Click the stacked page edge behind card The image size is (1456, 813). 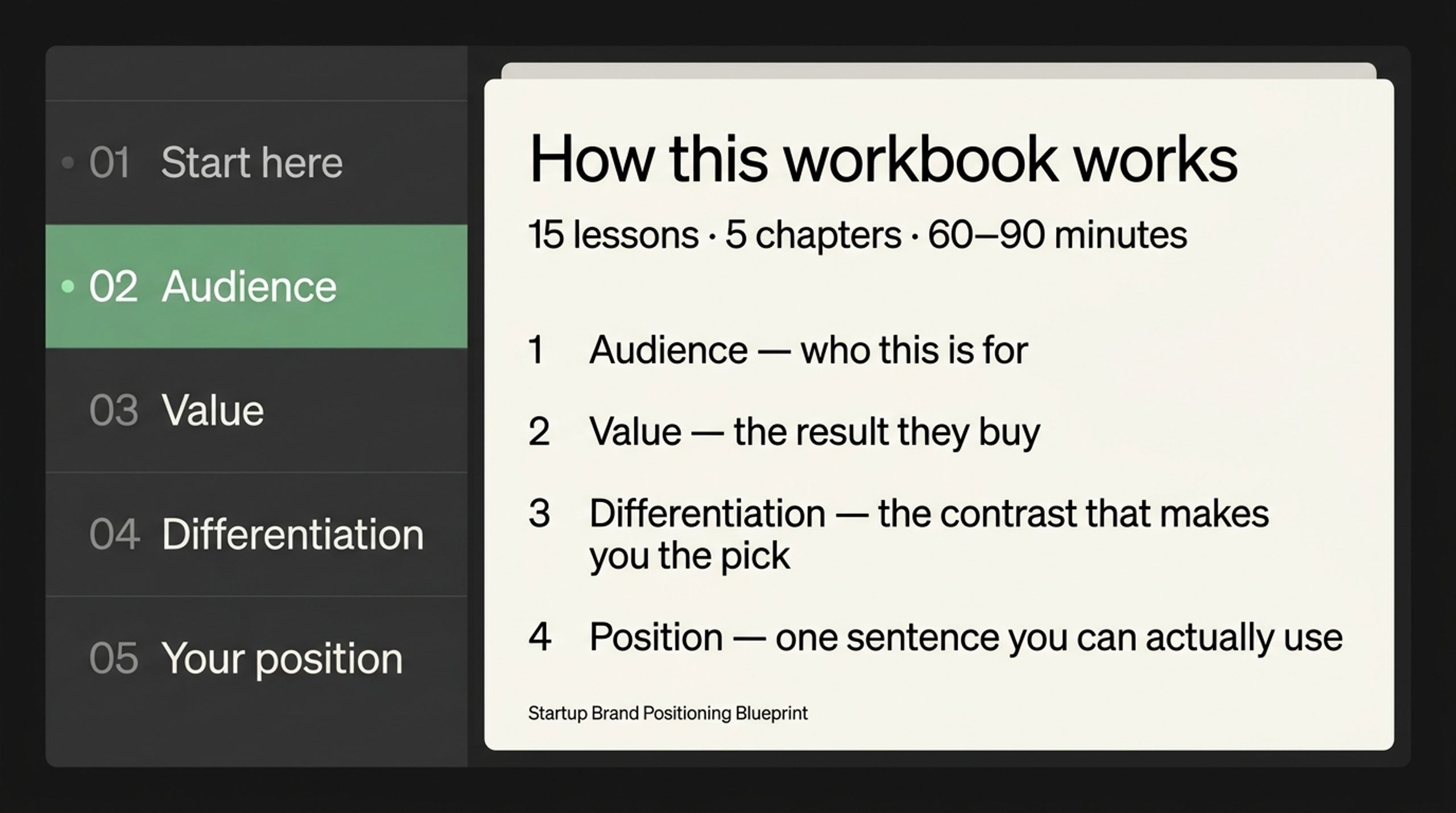pyautogui.click(x=938, y=71)
